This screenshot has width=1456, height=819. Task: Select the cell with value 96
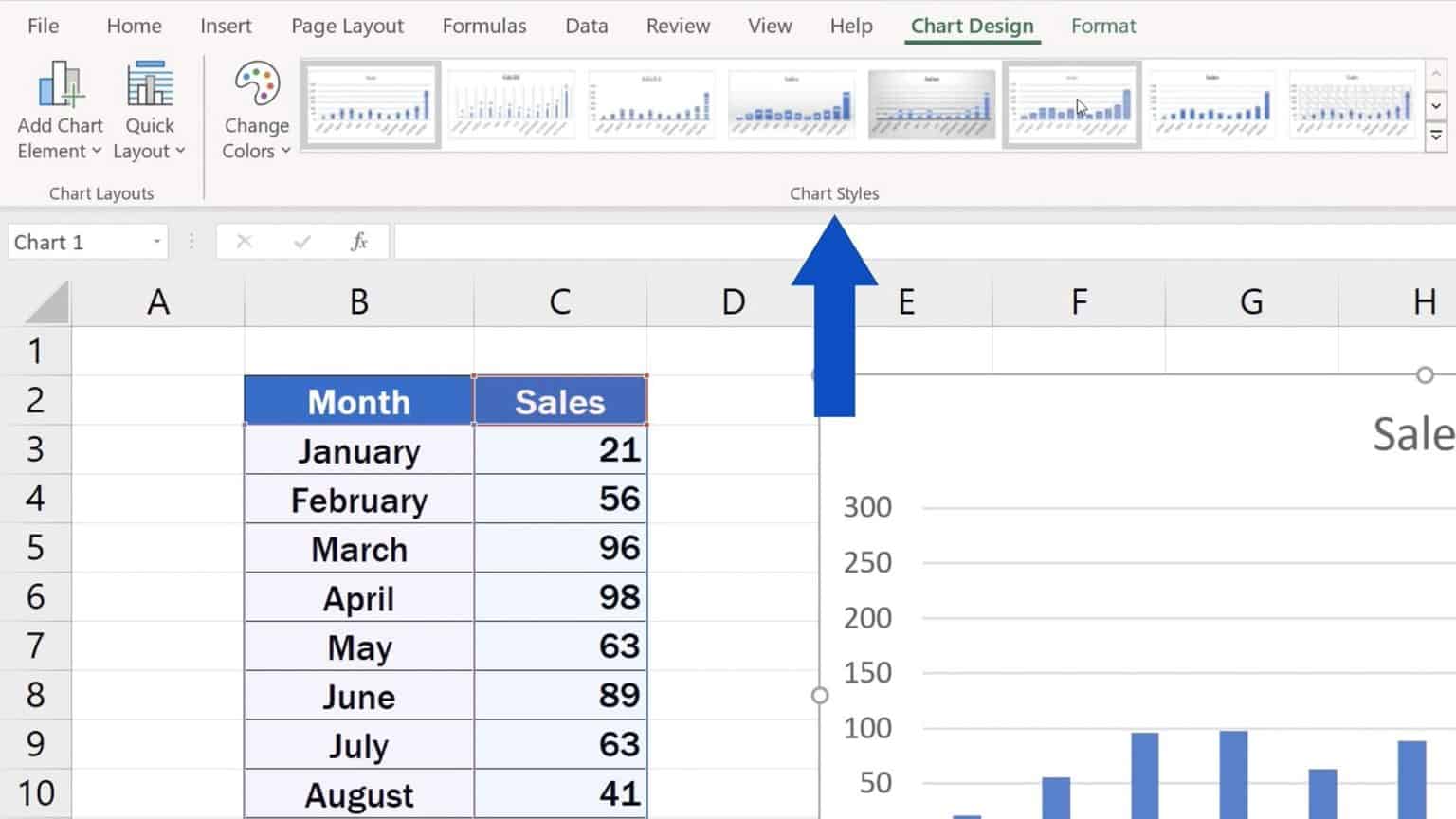tap(560, 549)
